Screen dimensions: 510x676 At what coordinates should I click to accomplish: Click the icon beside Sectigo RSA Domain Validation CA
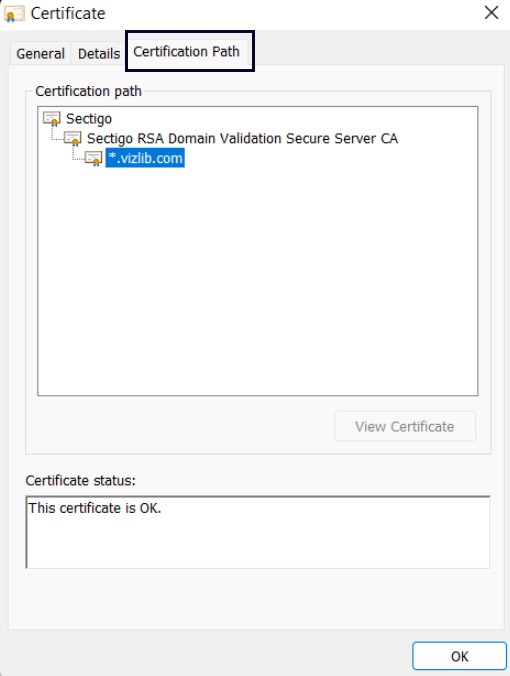click(72, 138)
